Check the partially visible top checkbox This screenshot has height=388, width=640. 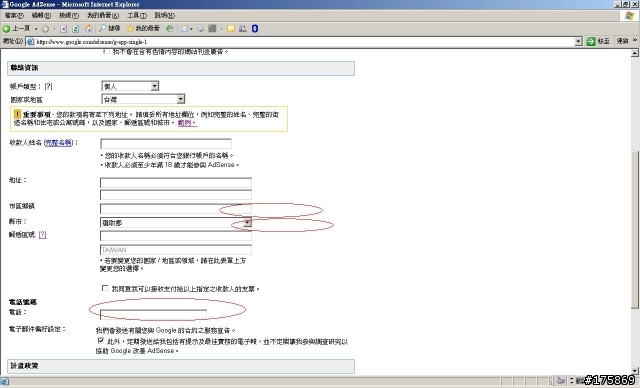click(107, 51)
